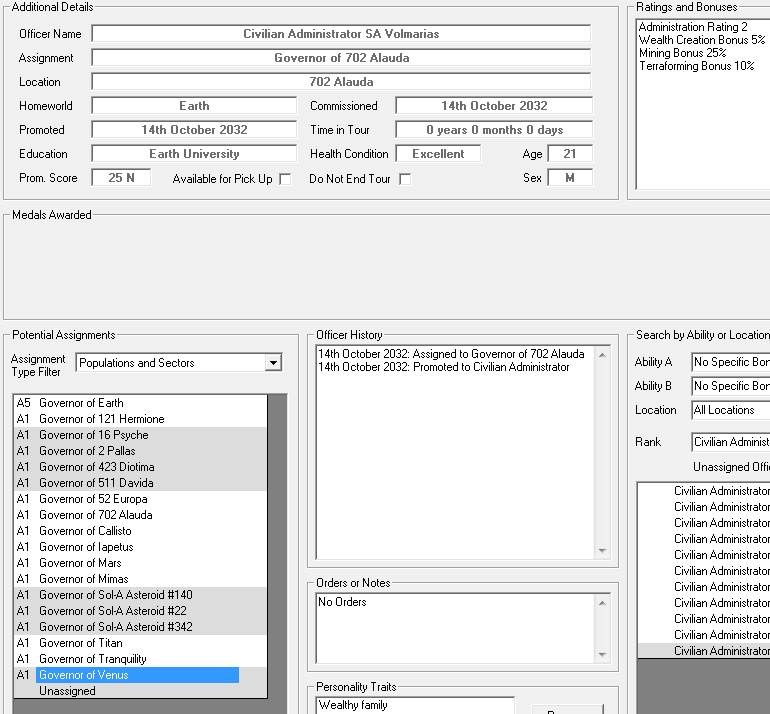Click Terraforming Bonus 10% entry
The width and height of the screenshot is (770, 714).
click(696, 66)
